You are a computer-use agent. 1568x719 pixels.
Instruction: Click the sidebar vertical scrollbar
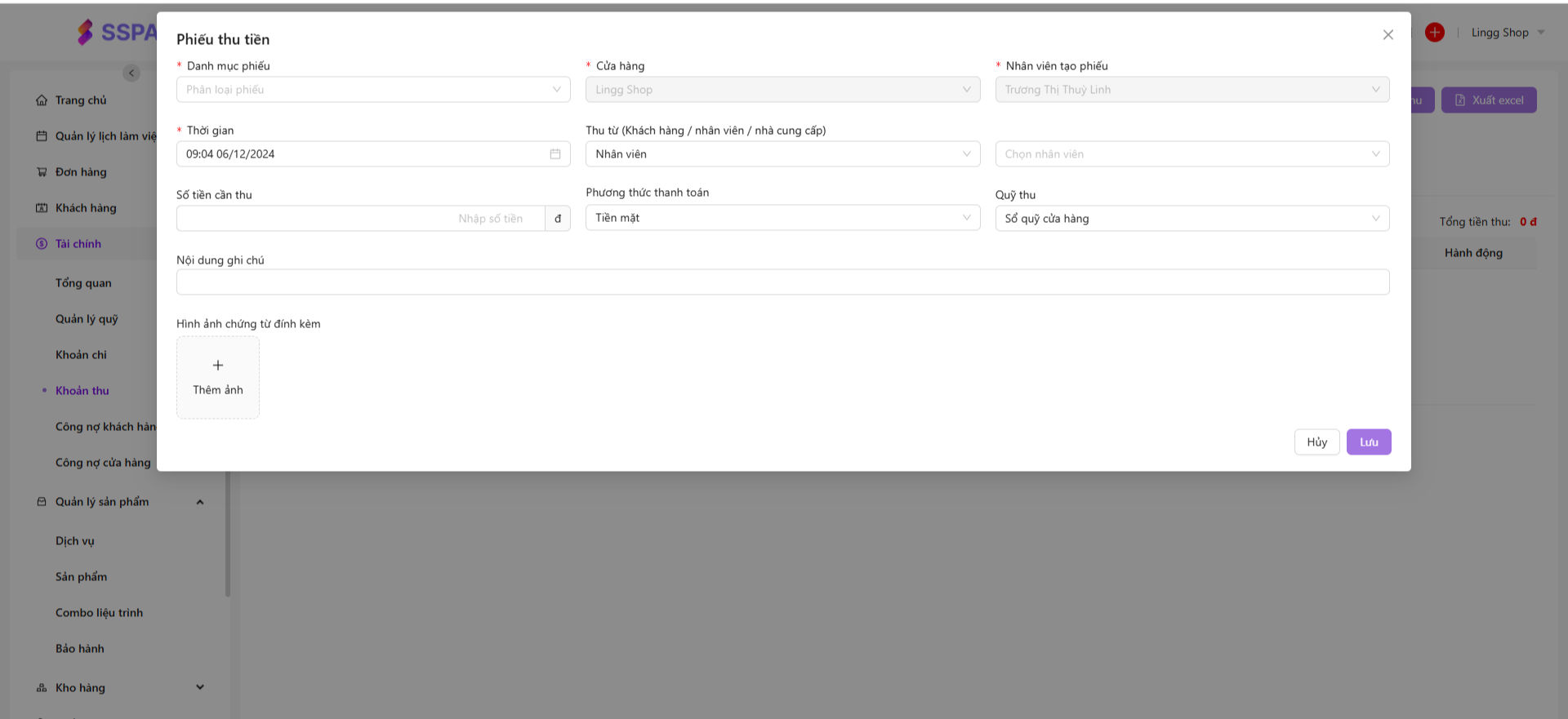[228, 534]
